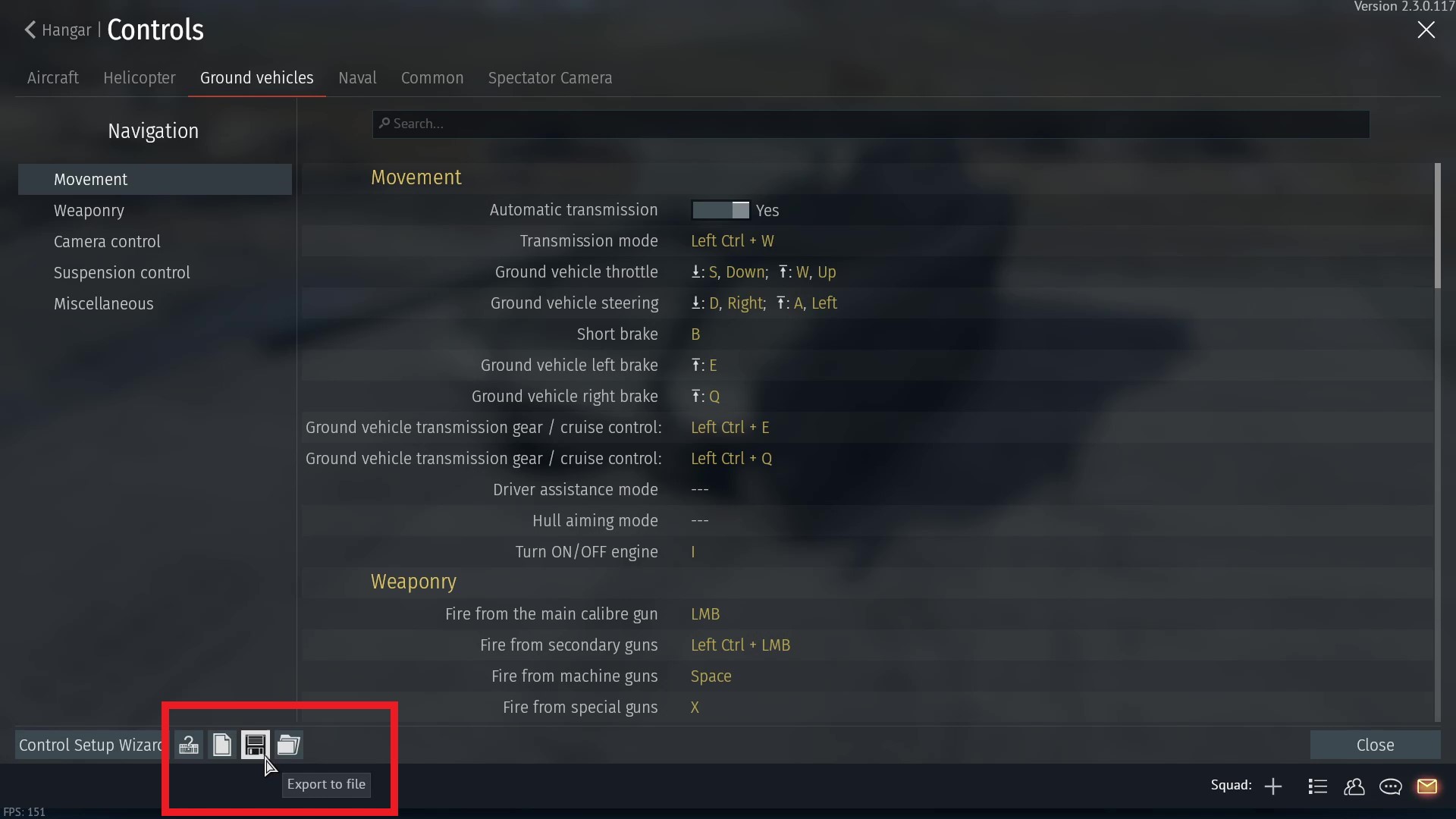The width and height of the screenshot is (1456, 819).
Task: Add a squad member with plus icon
Action: tap(1273, 786)
